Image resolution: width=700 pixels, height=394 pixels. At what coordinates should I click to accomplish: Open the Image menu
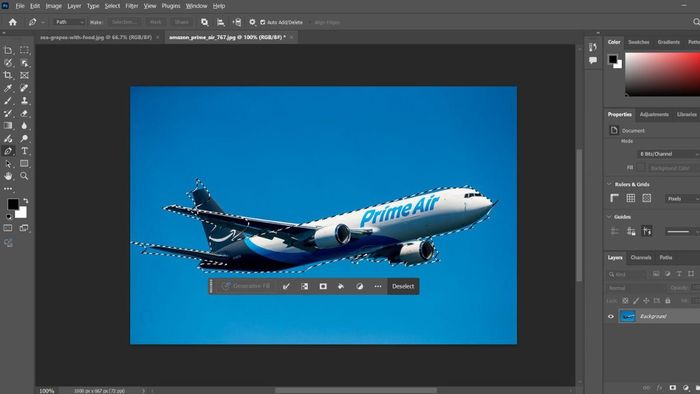[x=53, y=6]
